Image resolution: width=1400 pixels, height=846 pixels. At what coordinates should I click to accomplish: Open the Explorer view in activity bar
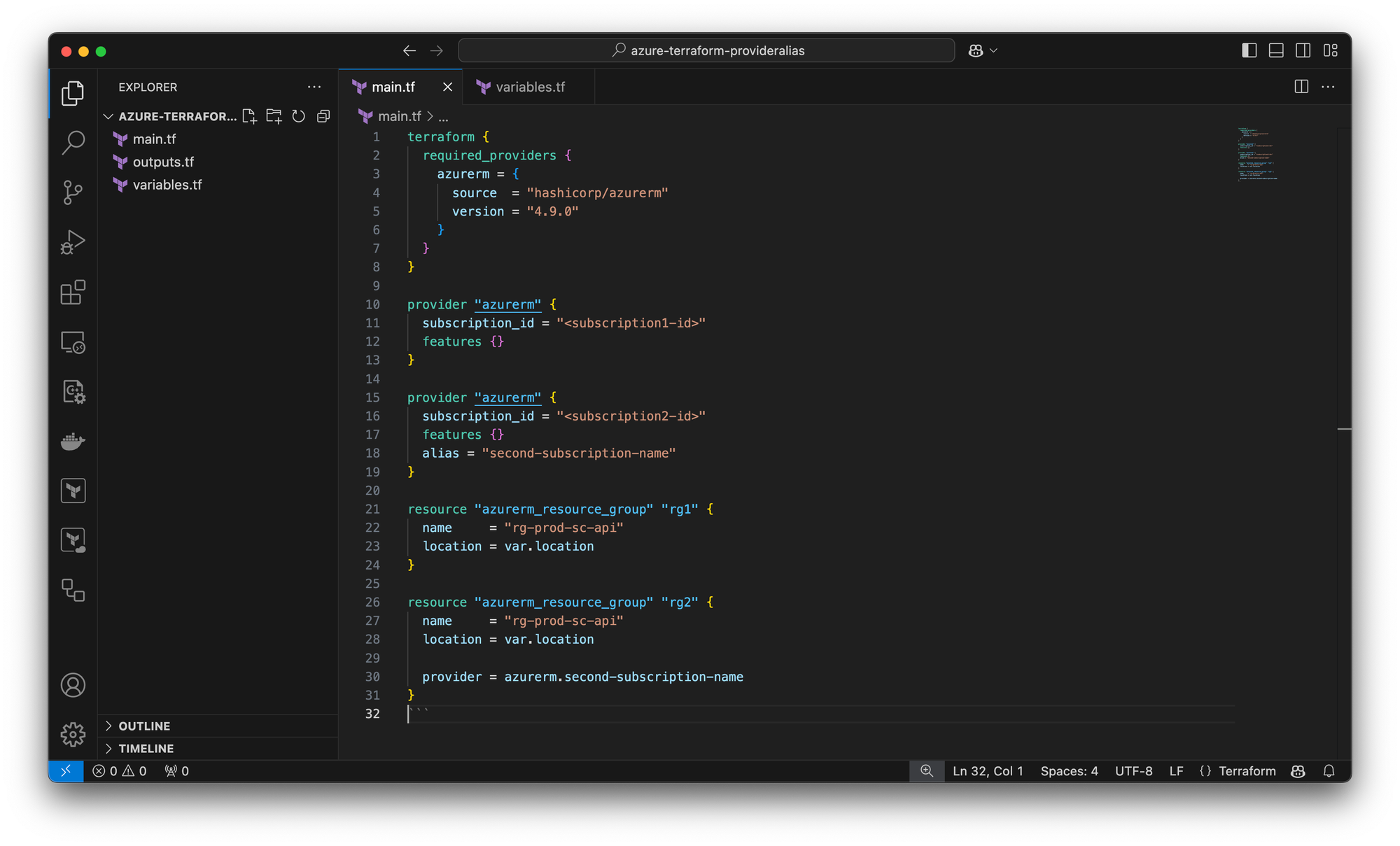pyautogui.click(x=73, y=93)
